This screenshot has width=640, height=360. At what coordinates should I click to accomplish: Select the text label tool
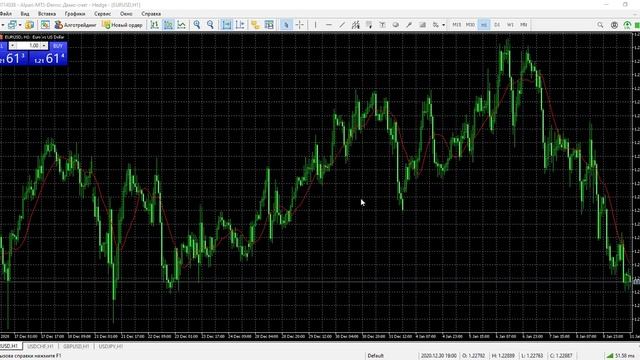pos(382,25)
